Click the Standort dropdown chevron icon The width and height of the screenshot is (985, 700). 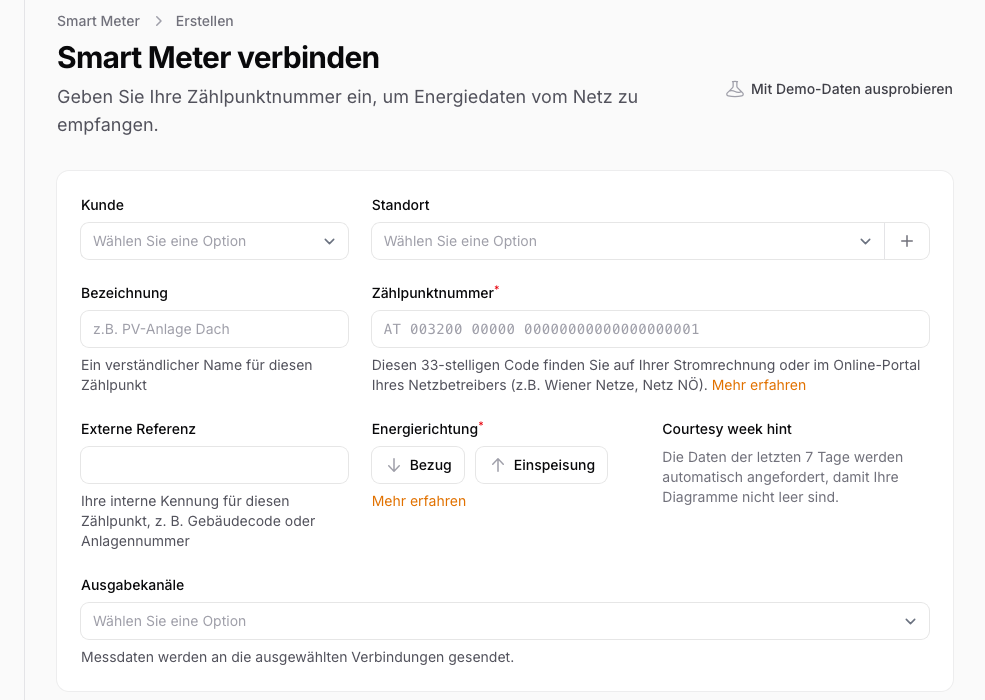tap(865, 241)
